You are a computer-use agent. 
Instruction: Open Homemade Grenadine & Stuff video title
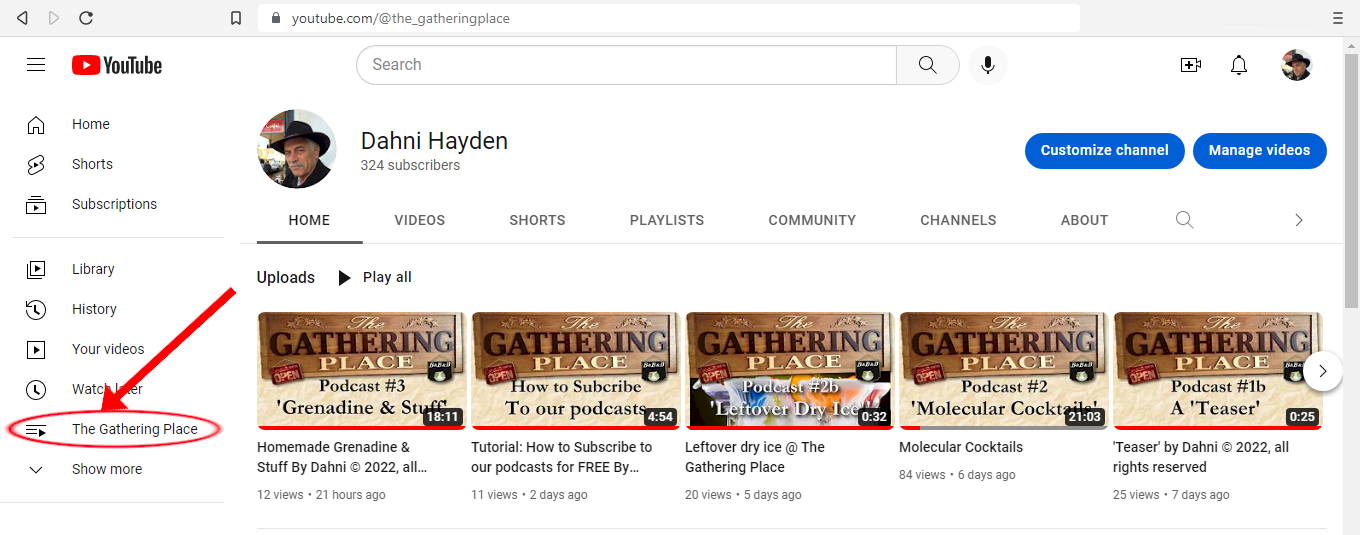(x=342, y=457)
